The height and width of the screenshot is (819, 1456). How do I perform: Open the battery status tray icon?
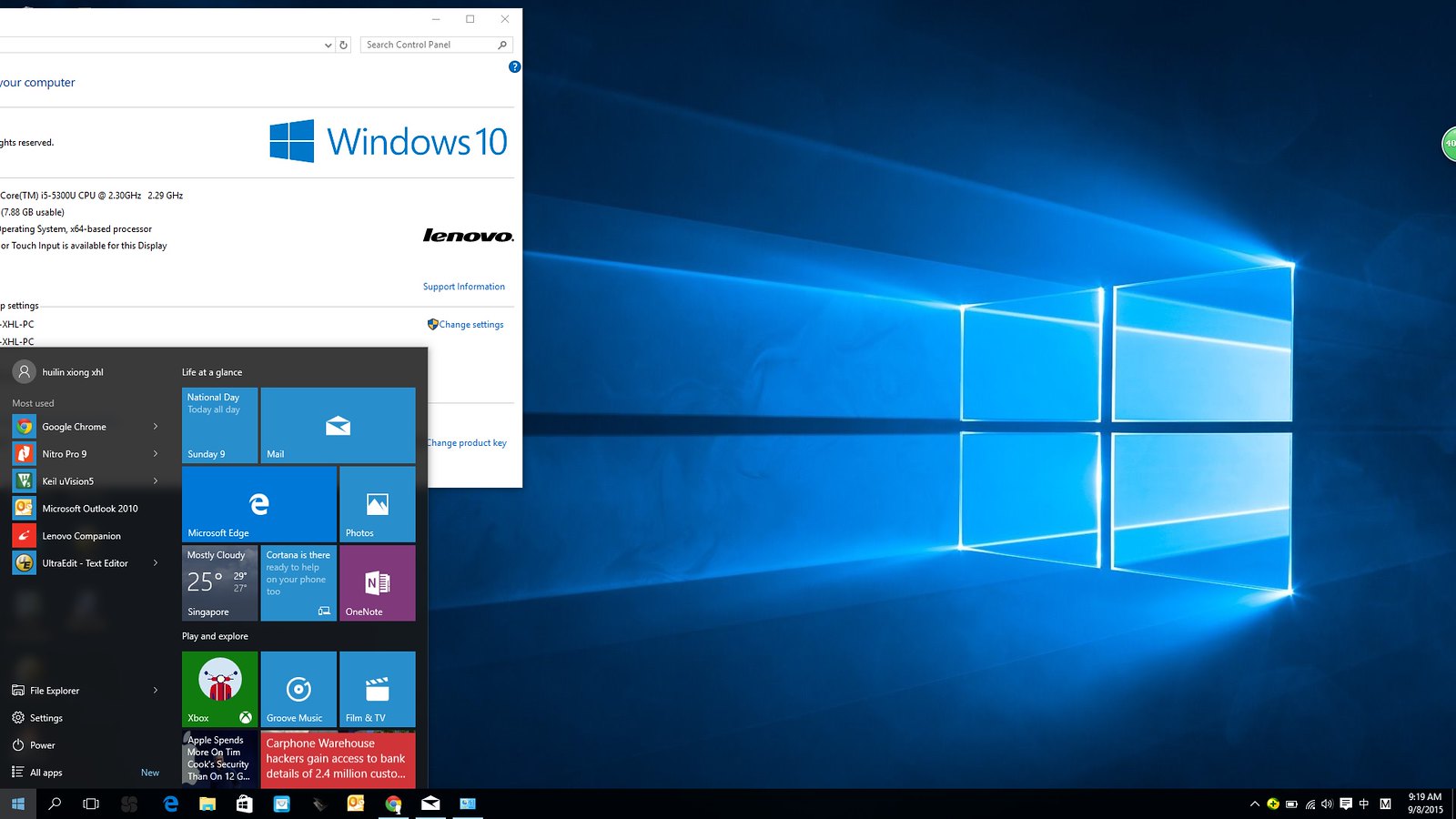[x=1291, y=804]
